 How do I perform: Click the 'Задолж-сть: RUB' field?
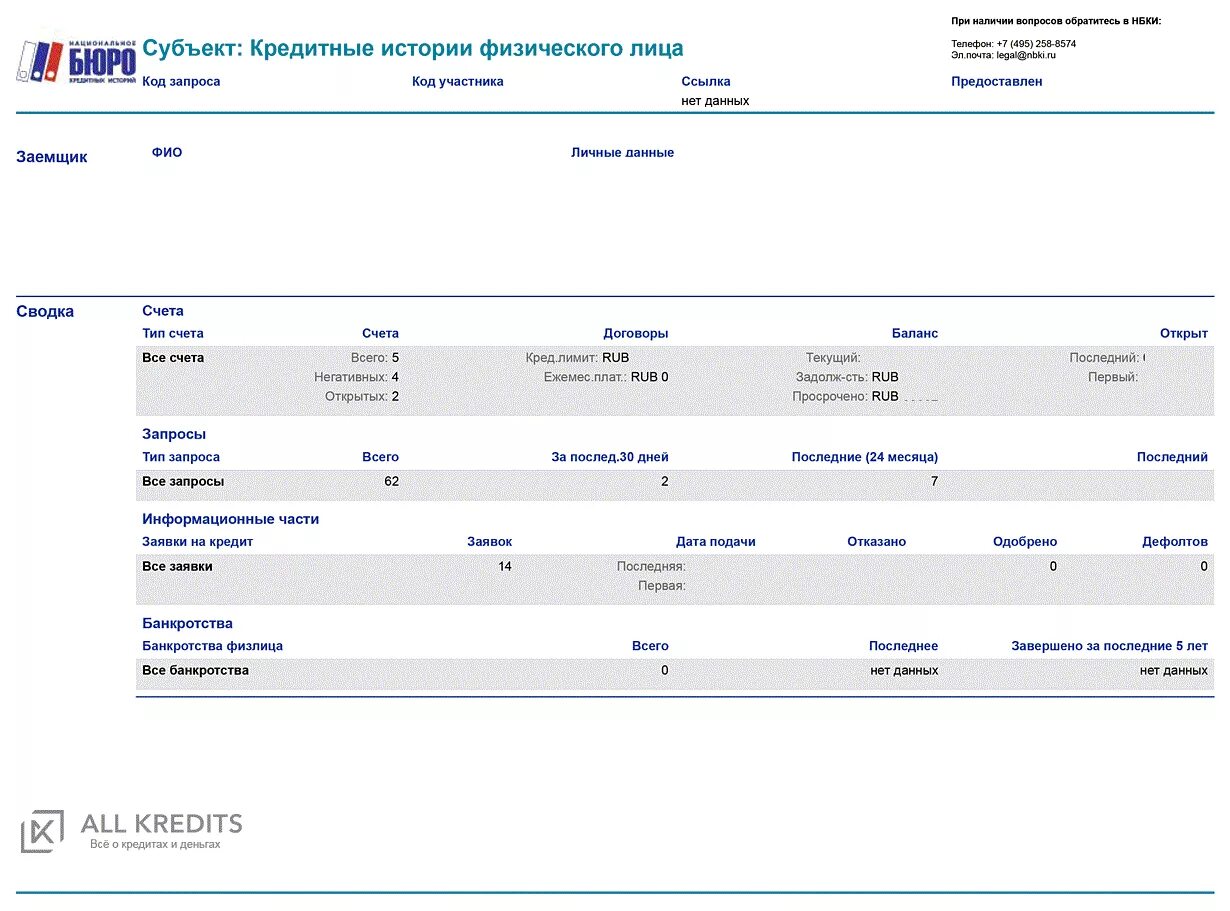click(848, 377)
